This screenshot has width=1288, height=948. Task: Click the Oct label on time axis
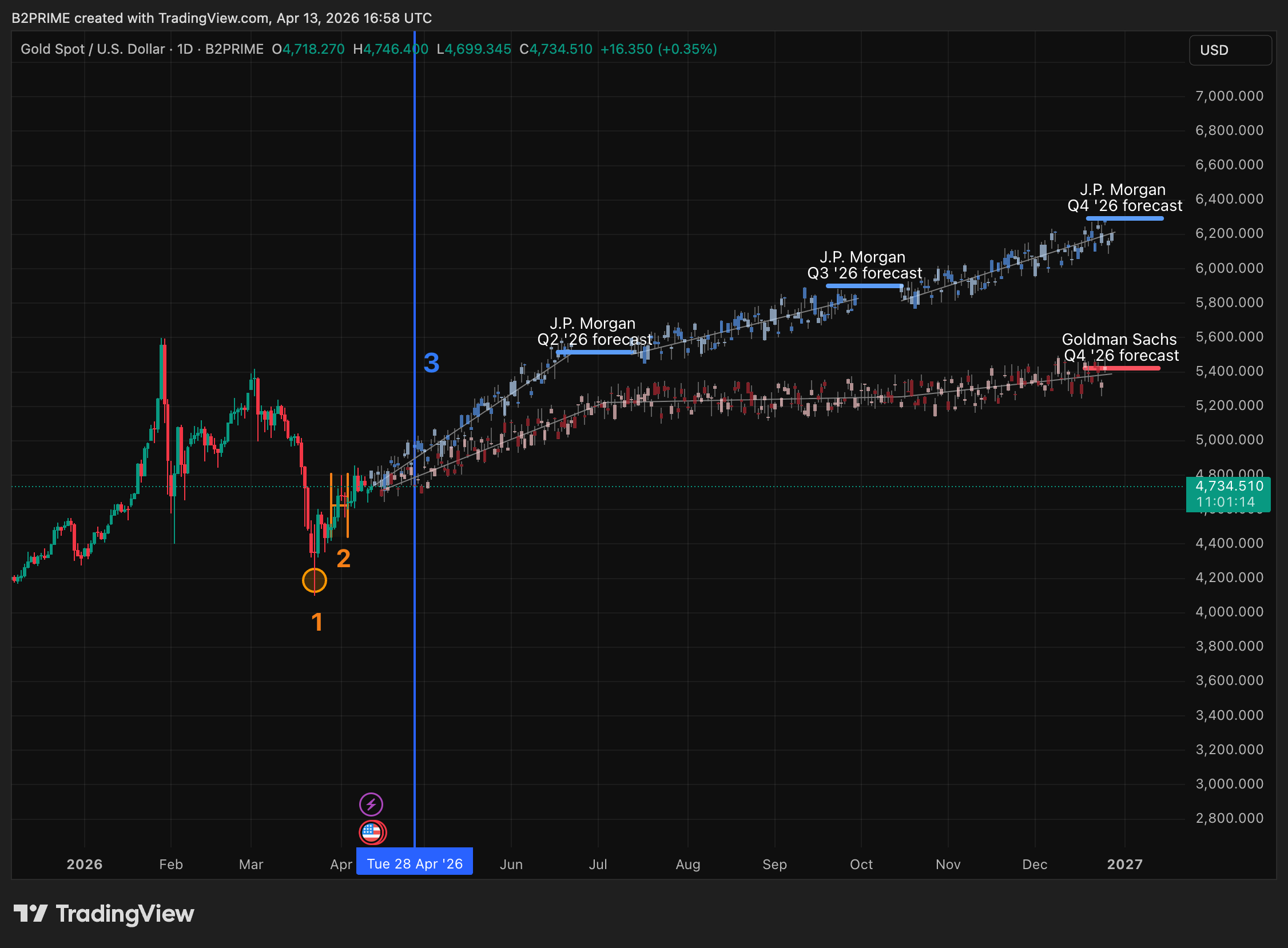coord(861,864)
